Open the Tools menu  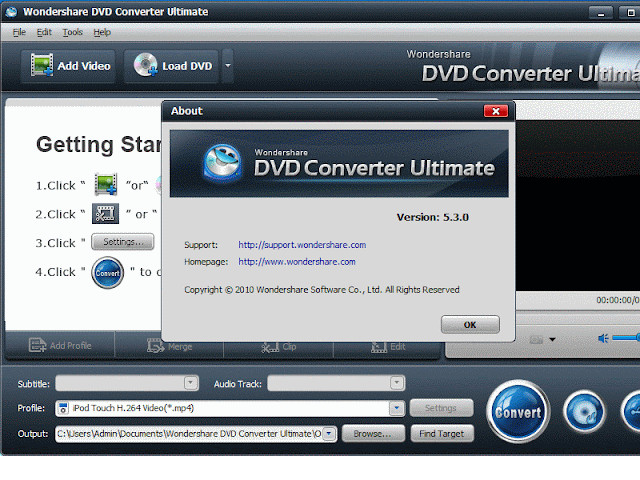point(73,32)
